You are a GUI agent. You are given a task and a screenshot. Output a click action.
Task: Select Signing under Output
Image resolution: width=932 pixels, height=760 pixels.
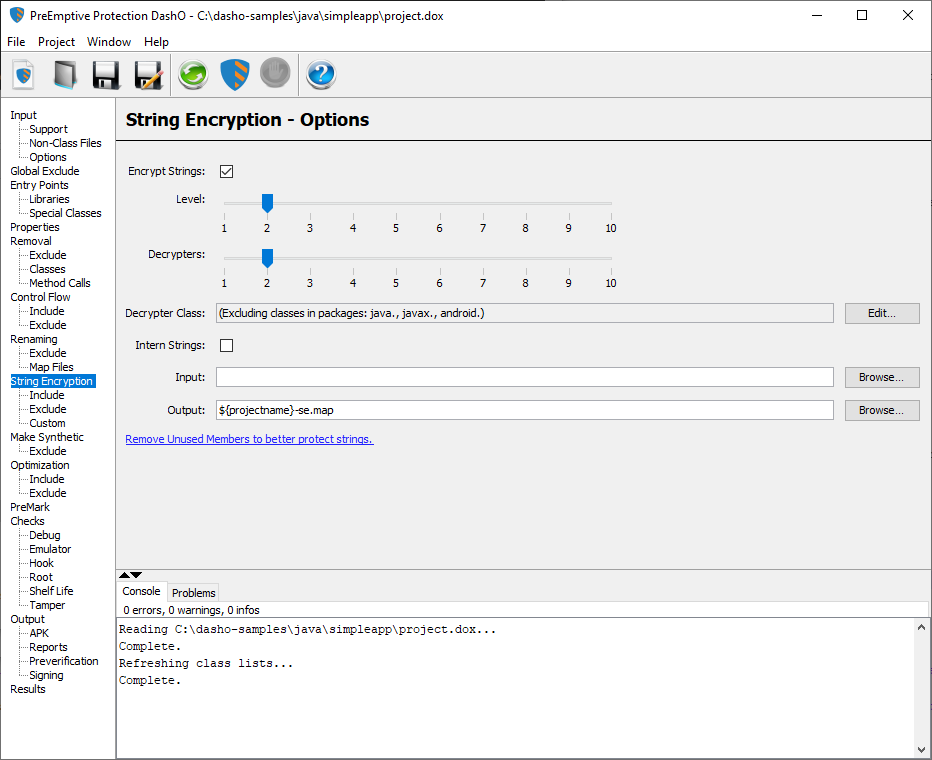[46, 676]
